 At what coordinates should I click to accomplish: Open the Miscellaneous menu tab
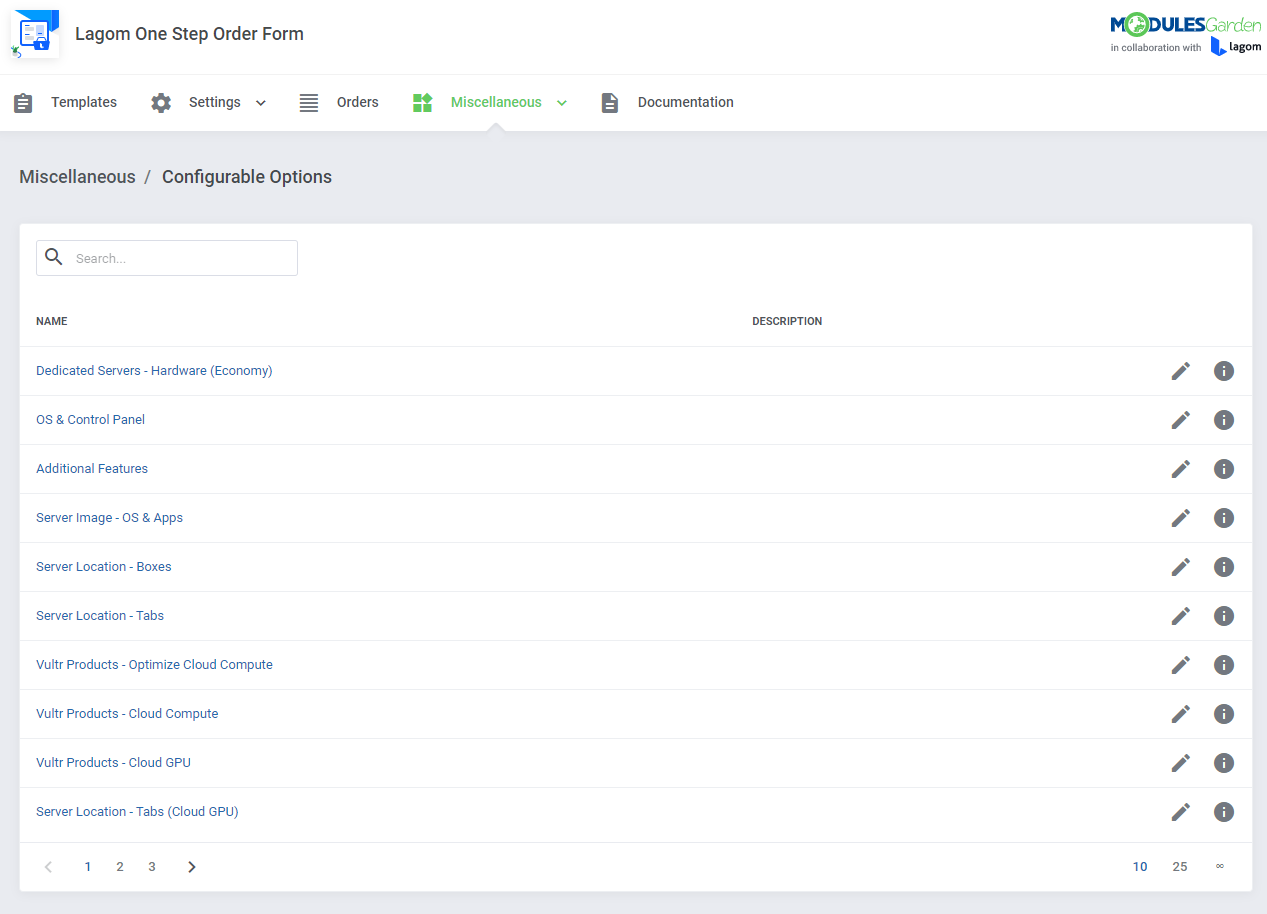(x=490, y=103)
